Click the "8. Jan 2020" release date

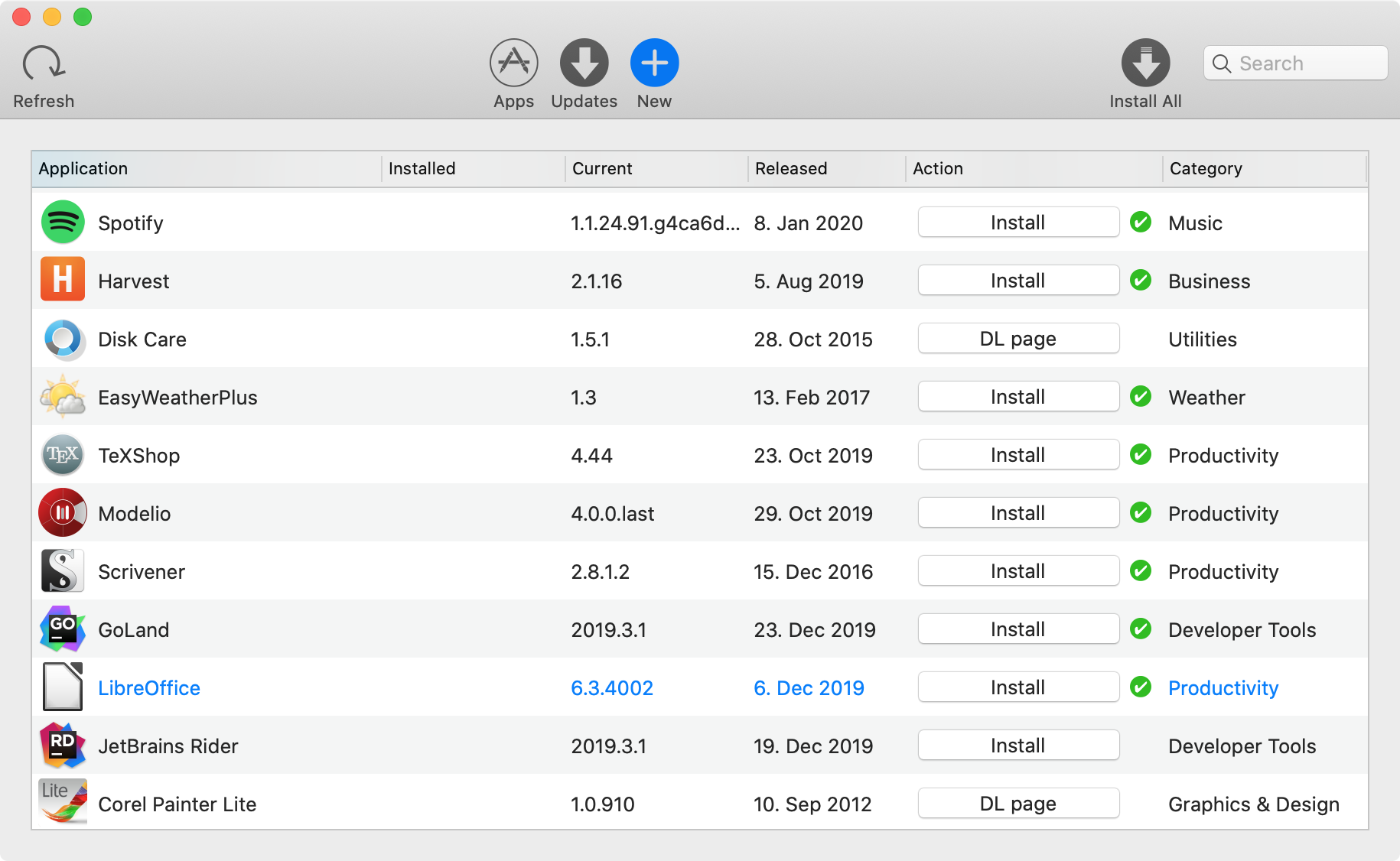(x=808, y=223)
